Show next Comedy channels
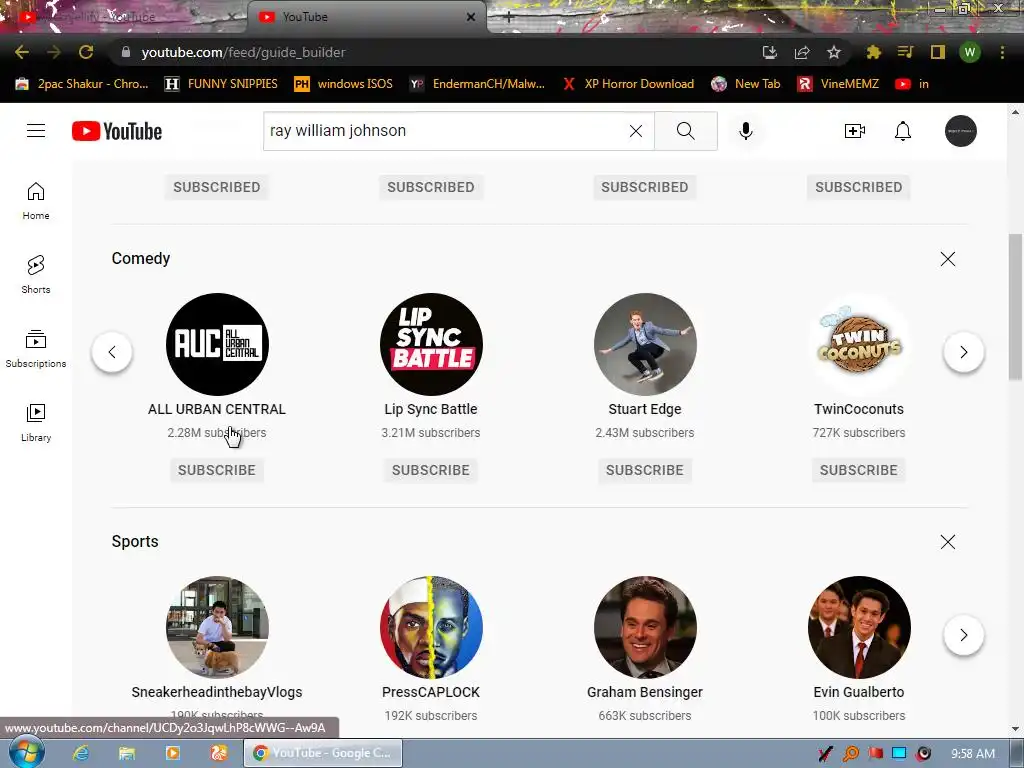The width and height of the screenshot is (1024, 768). (x=963, y=352)
